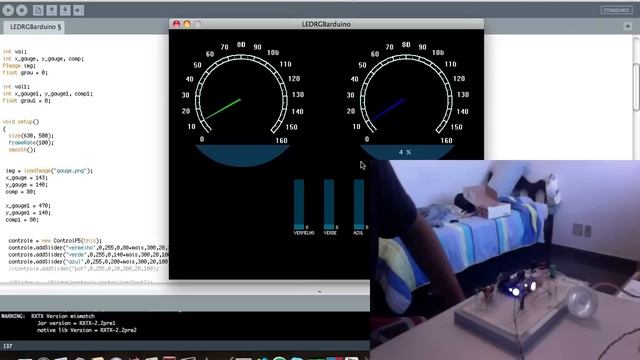Image resolution: width=640 pixels, height=360 pixels.
Task: Click the commented addSlider "pot" line
Action: (x=84, y=269)
